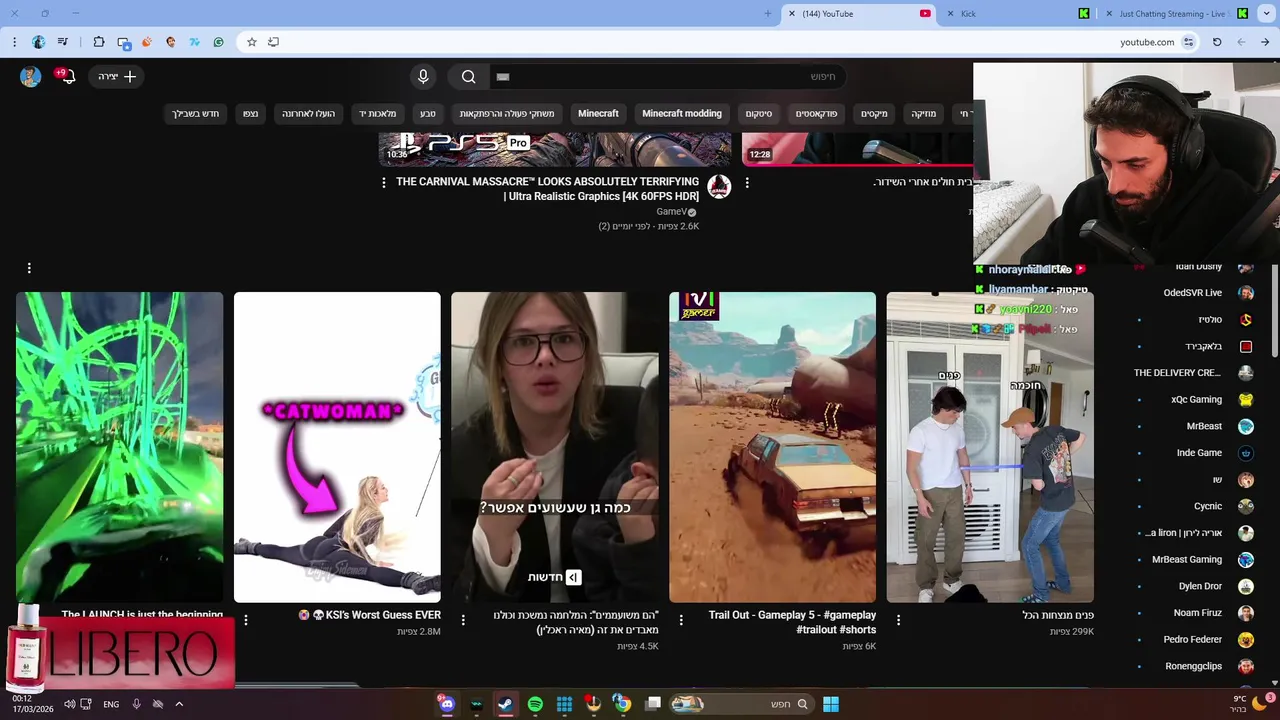Image resolution: width=1280 pixels, height=720 pixels.
Task: Click the browser address bar
Action: point(720,42)
